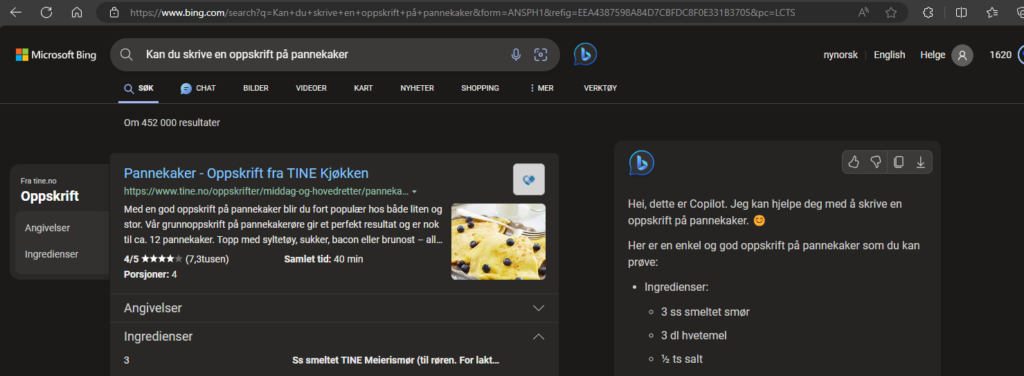This screenshot has height=376, width=1024.
Task: Jump to Angivelser in left sidebar
Action: click(48, 228)
